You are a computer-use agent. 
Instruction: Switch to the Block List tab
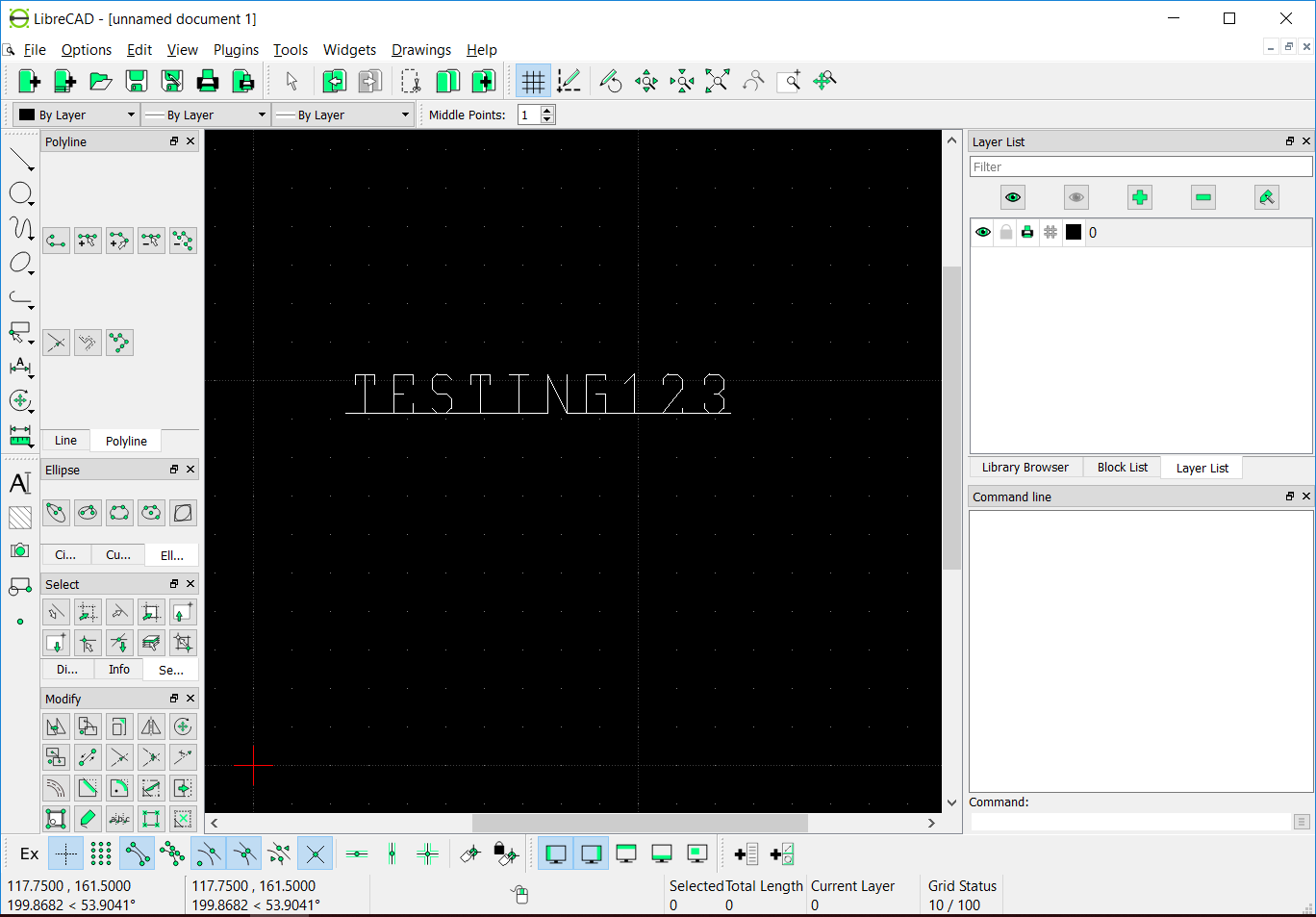pos(1122,467)
